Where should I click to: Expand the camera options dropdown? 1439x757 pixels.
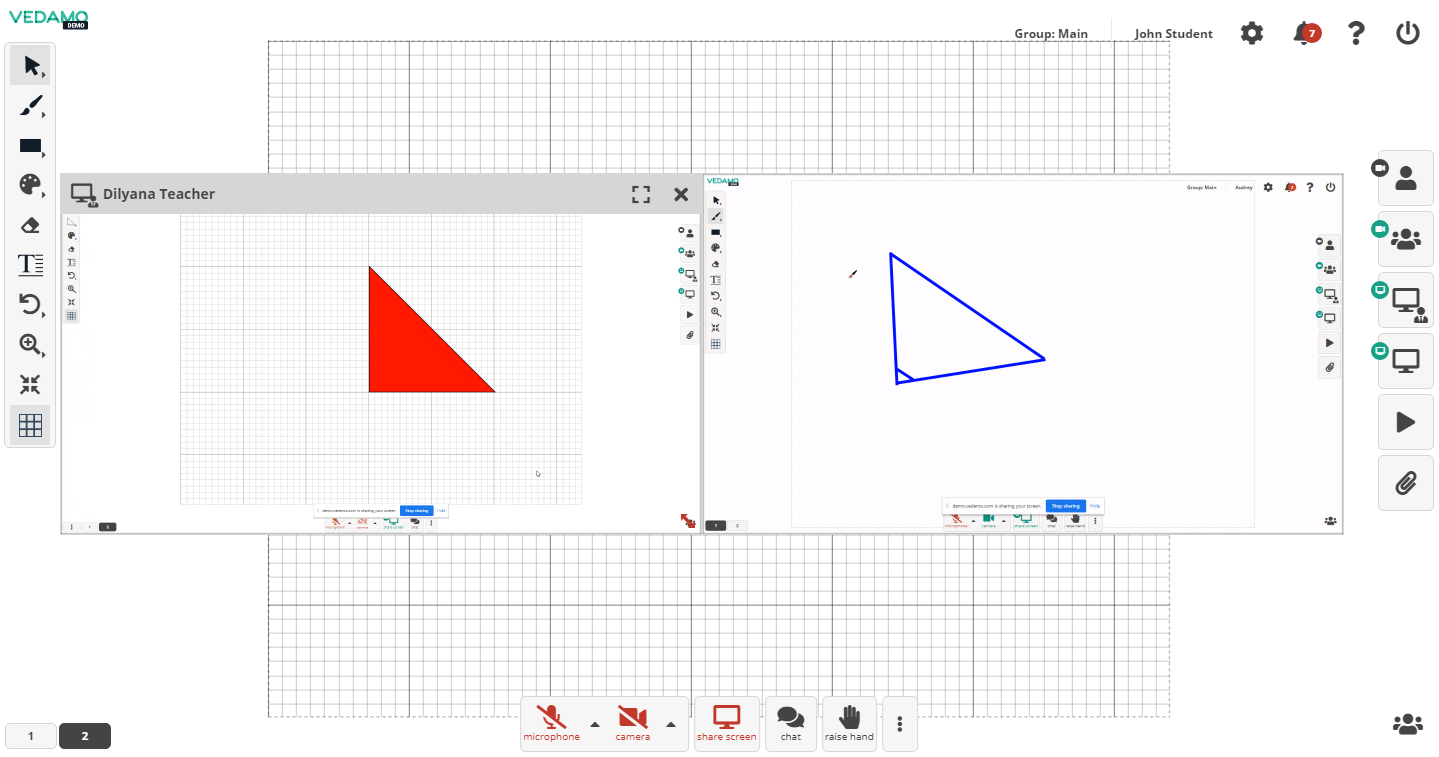point(672,723)
